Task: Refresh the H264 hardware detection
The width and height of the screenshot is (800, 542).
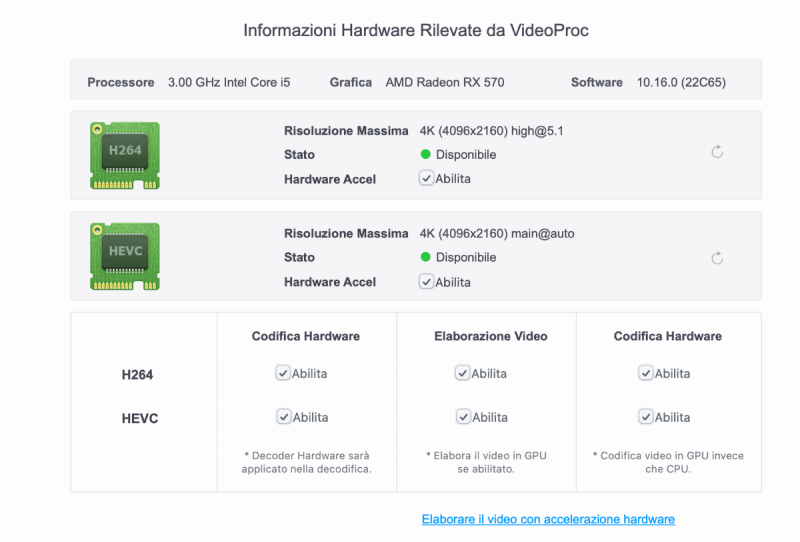Action: click(x=717, y=152)
